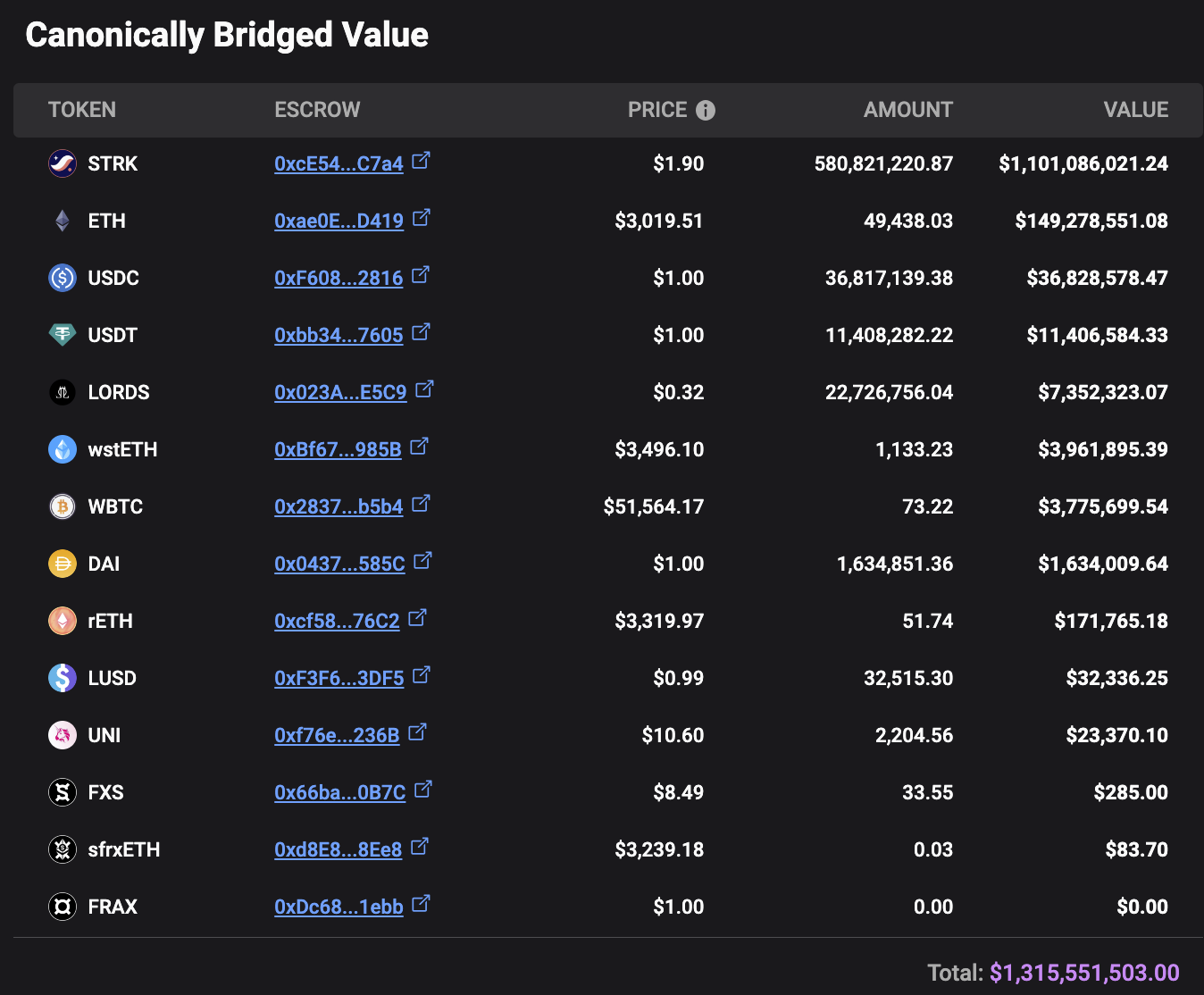The width and height of the screenshot is (1204, 995).
Task: Open STRK escrow address 0xcE54...C7a4
Action: coord(339,163)
